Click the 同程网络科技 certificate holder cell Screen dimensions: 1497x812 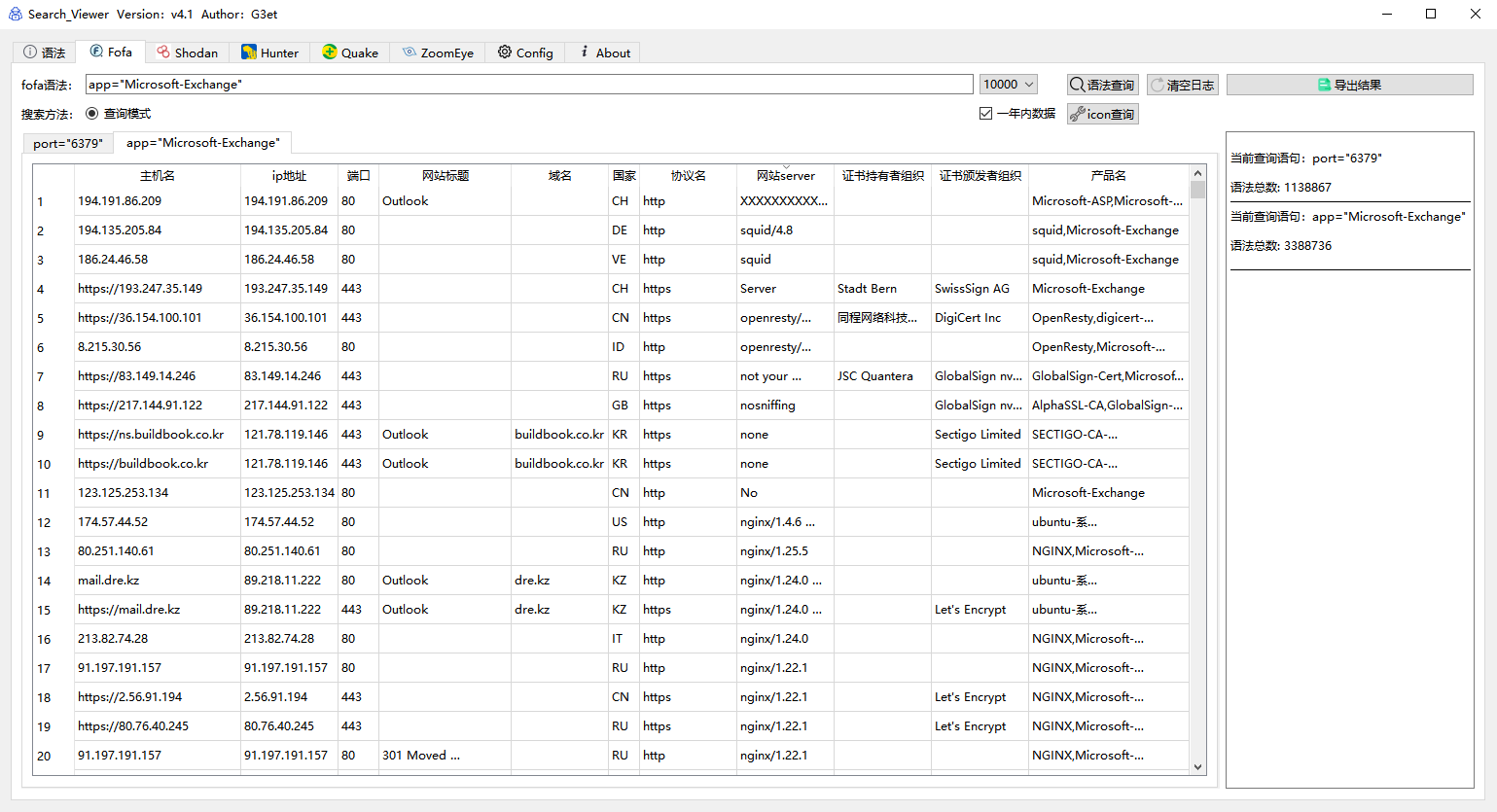coord(883,318)
